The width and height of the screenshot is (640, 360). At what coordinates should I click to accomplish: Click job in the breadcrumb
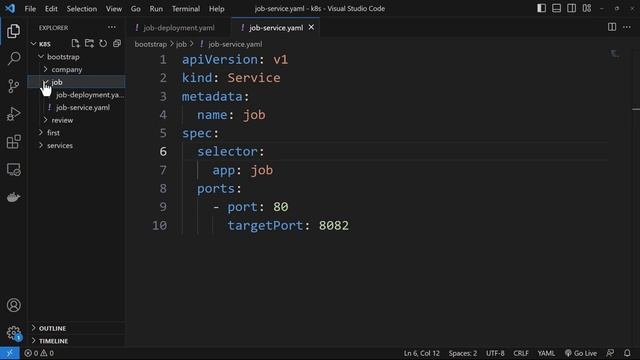(x=181, y=44)
